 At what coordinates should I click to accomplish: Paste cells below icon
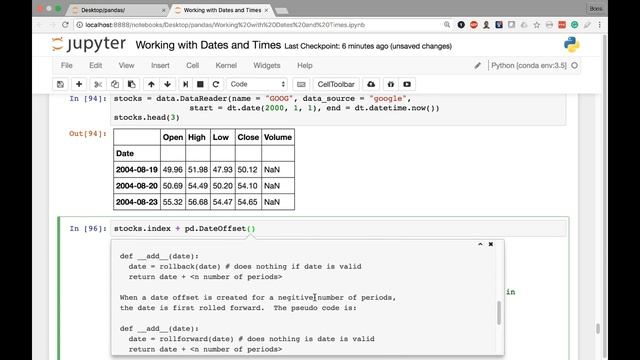pos(131,84)
